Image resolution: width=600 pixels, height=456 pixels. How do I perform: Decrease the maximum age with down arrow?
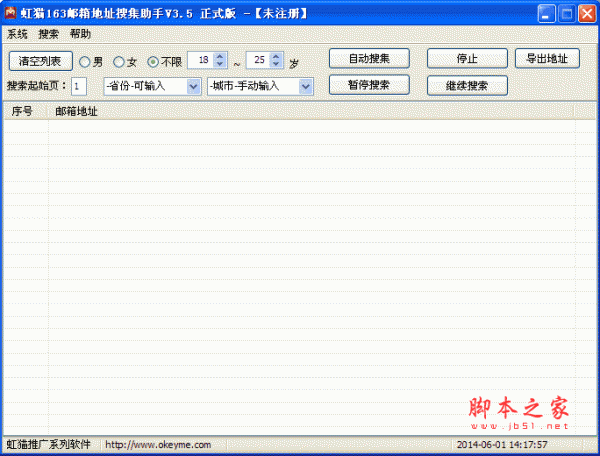(x=276, y=64)
